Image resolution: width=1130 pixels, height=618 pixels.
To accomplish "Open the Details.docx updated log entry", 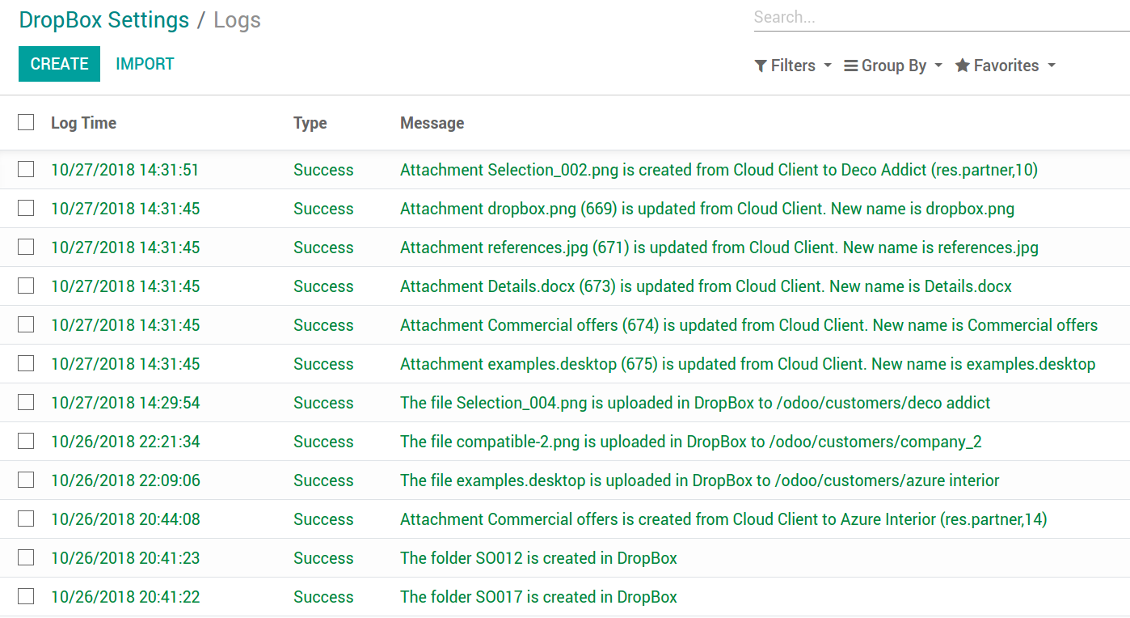I will (705, 287).
